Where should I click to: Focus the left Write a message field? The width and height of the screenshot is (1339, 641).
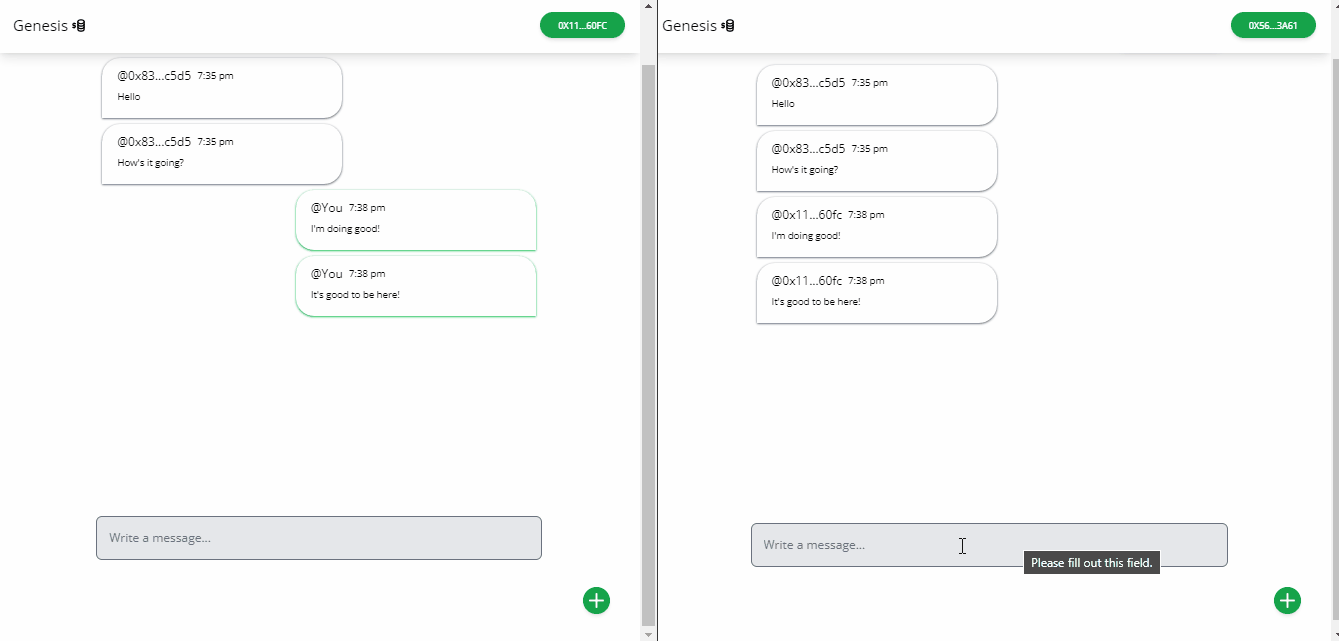click(319, 538)
